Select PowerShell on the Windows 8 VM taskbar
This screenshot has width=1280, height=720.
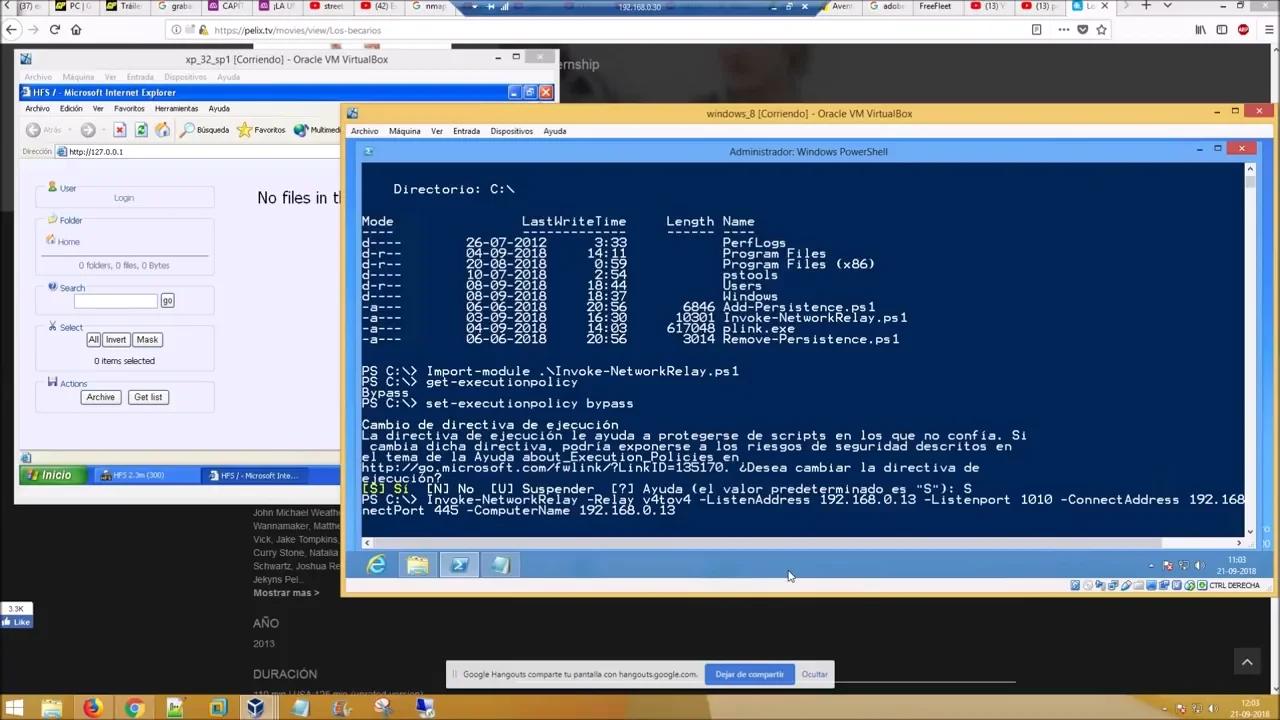click(459, 565)
